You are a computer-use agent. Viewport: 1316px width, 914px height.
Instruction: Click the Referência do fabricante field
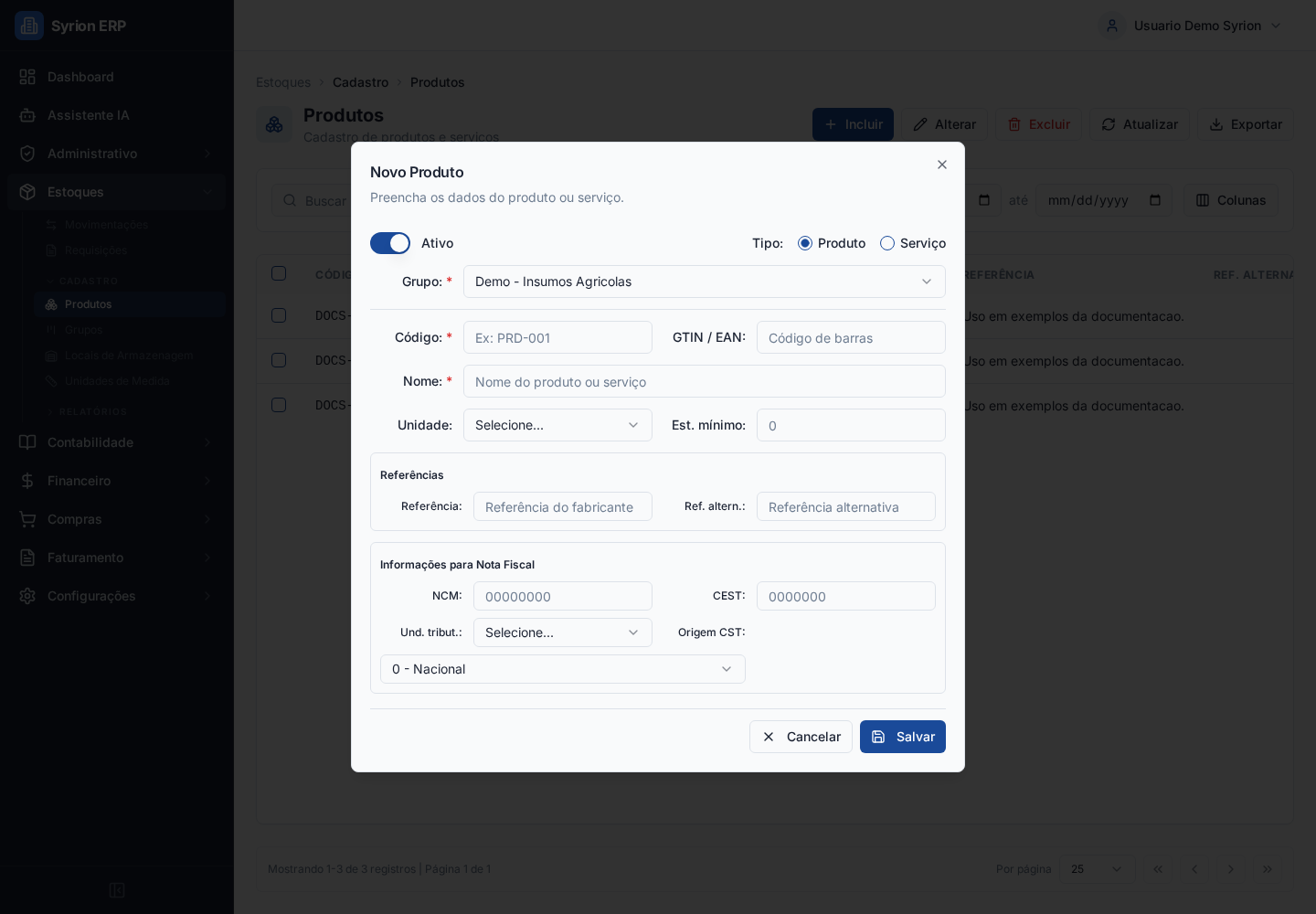pyautogui.click(x=563, y=506)
